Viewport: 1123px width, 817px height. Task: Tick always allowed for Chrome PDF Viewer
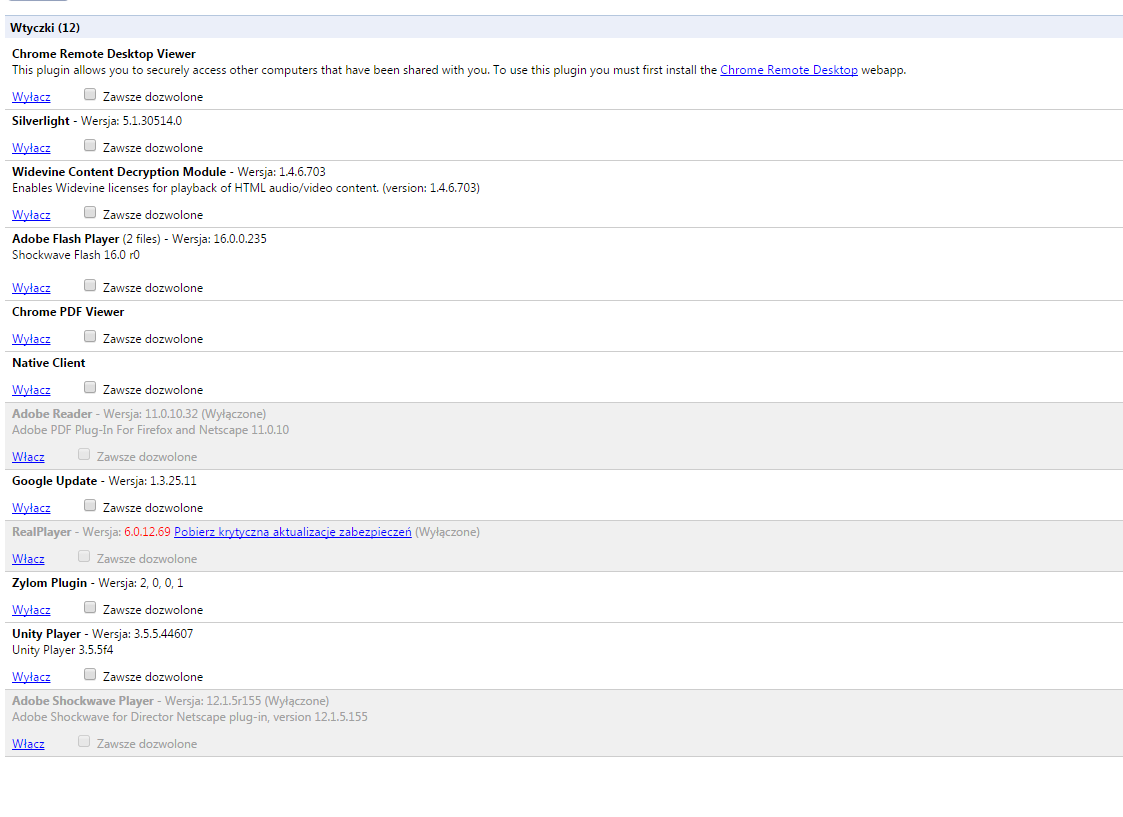90,337
